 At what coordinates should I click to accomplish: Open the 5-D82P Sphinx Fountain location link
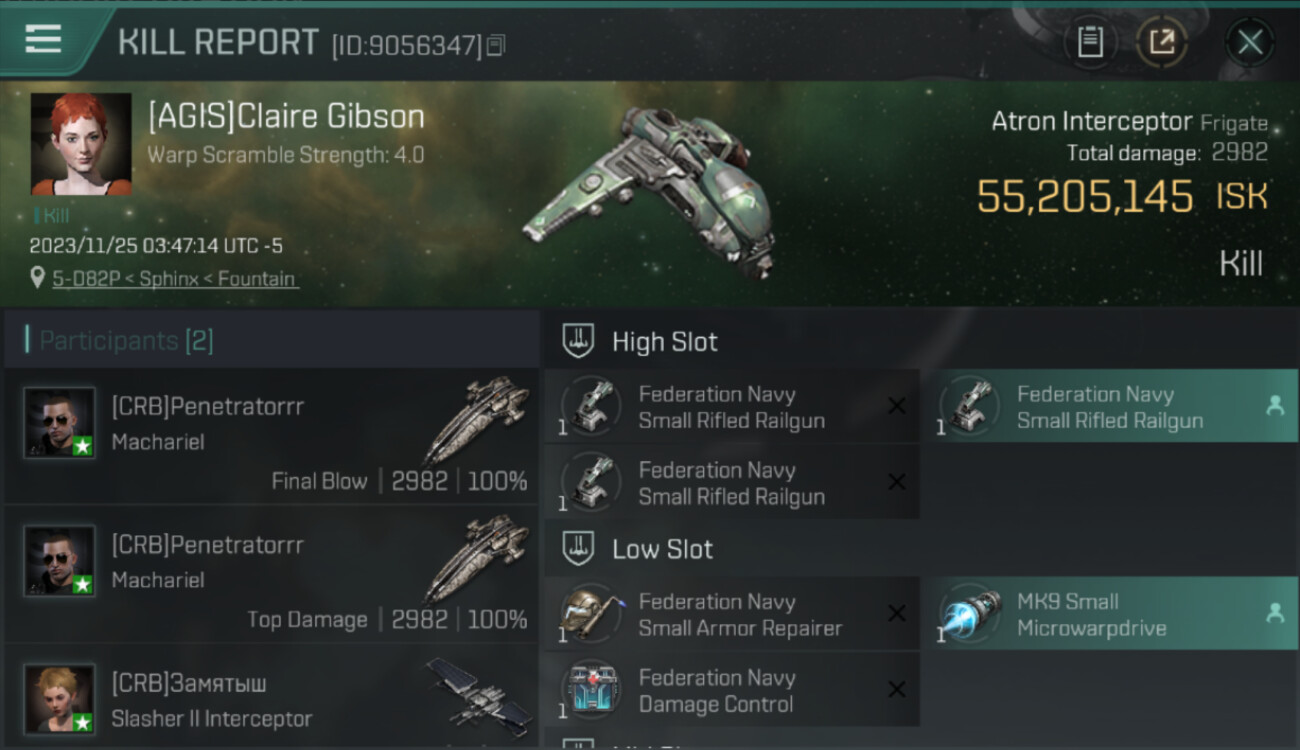[x=175, y=279]
